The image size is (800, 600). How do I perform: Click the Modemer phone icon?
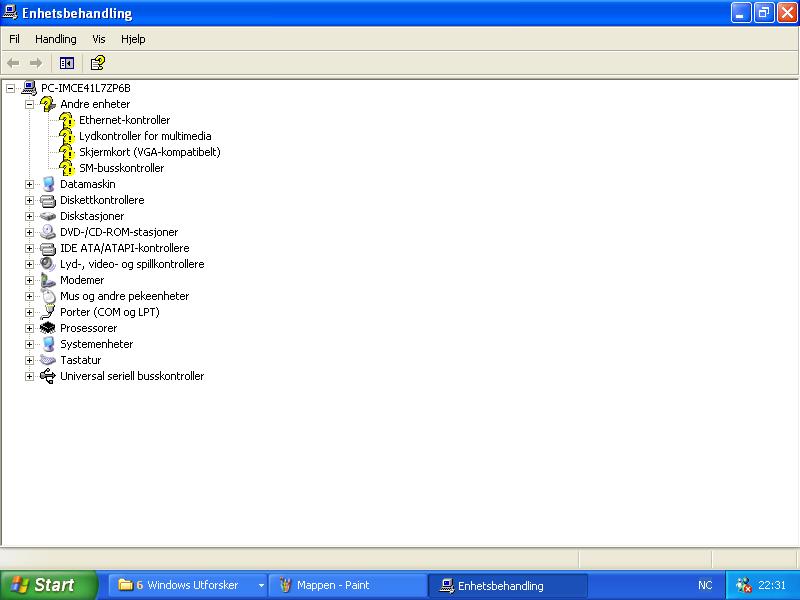pos(48,280)
